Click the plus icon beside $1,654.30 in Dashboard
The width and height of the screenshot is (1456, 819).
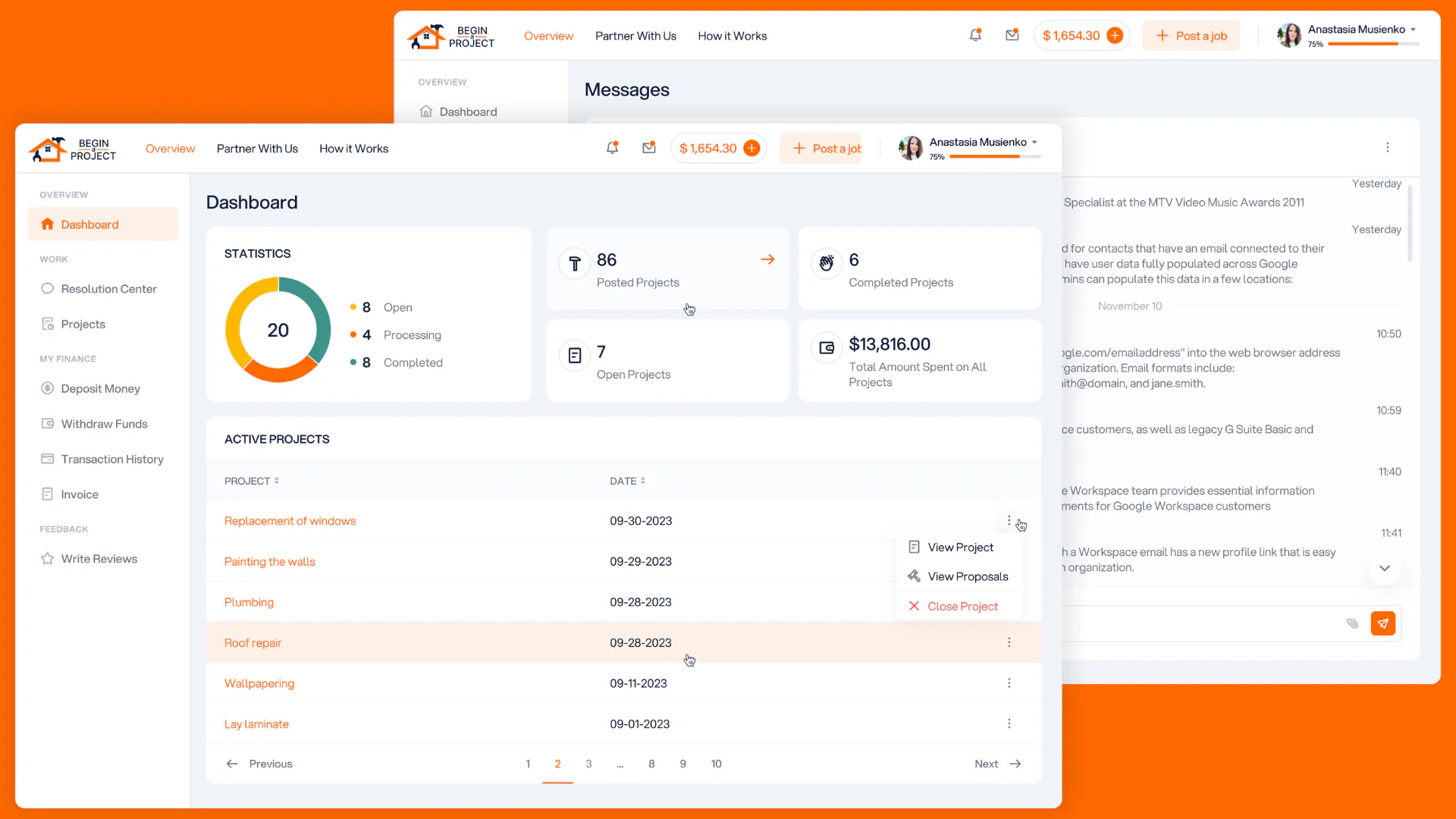[752, 149]
